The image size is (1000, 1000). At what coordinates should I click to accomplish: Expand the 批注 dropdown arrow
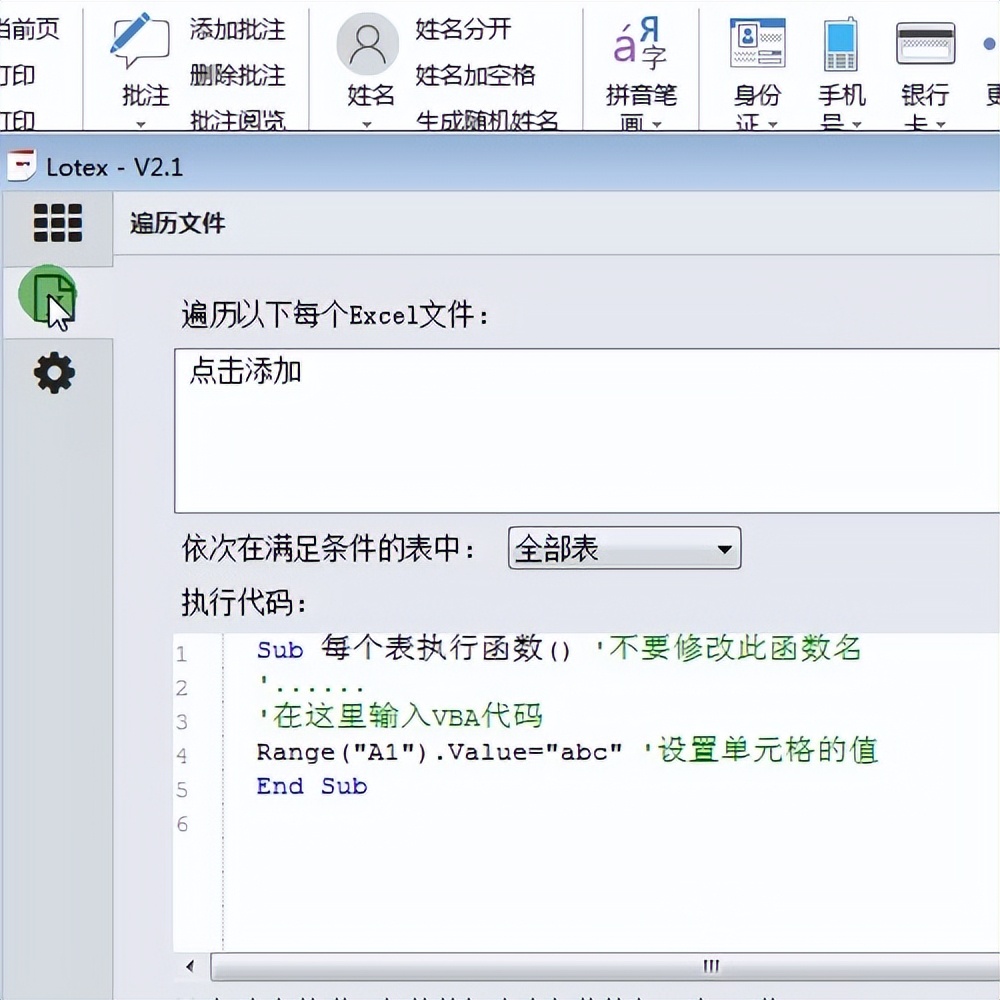click(x=141, y=124)
